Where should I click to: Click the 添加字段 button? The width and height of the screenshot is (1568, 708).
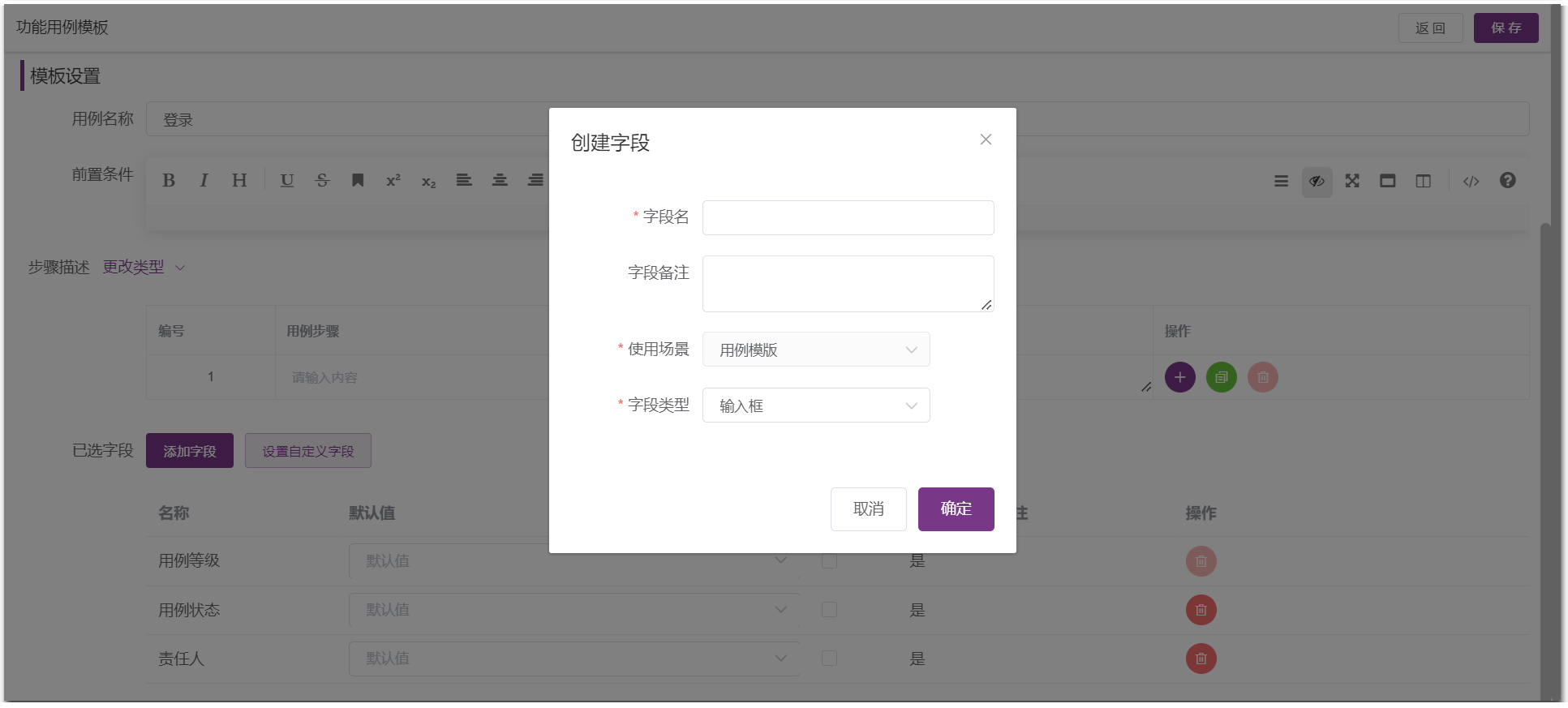[190, 451]
